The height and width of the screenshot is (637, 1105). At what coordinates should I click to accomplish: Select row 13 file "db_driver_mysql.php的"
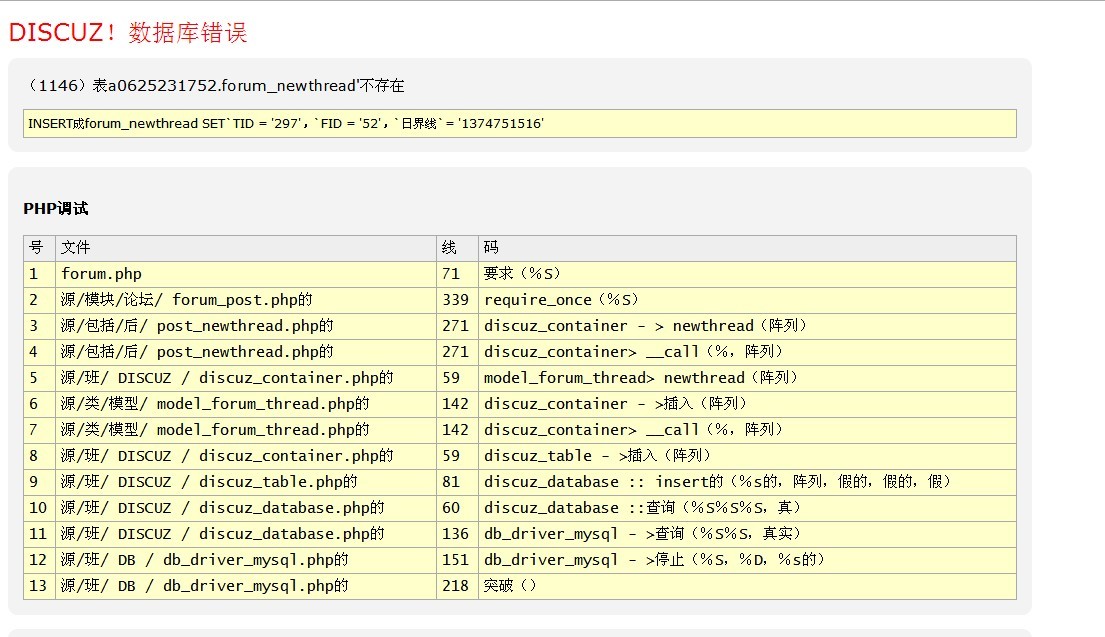coord(256,586)
